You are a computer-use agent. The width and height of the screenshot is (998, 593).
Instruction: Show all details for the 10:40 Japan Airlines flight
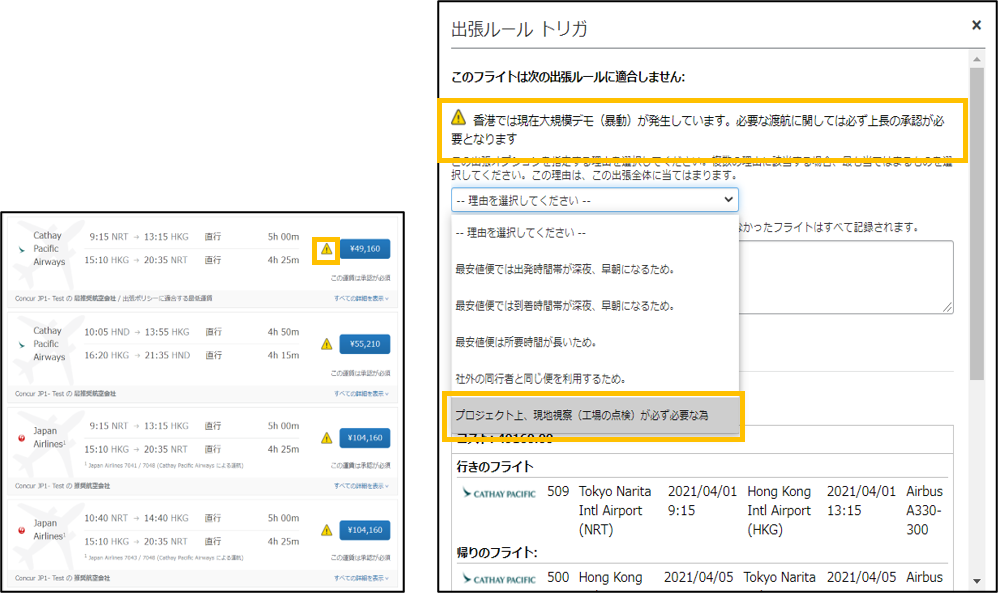(x=361, y=578)
